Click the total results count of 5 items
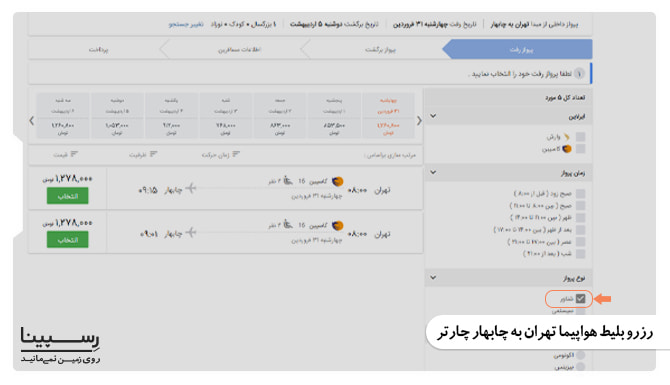This screenshot has width=670, height=385. click(x=565, y=97)
